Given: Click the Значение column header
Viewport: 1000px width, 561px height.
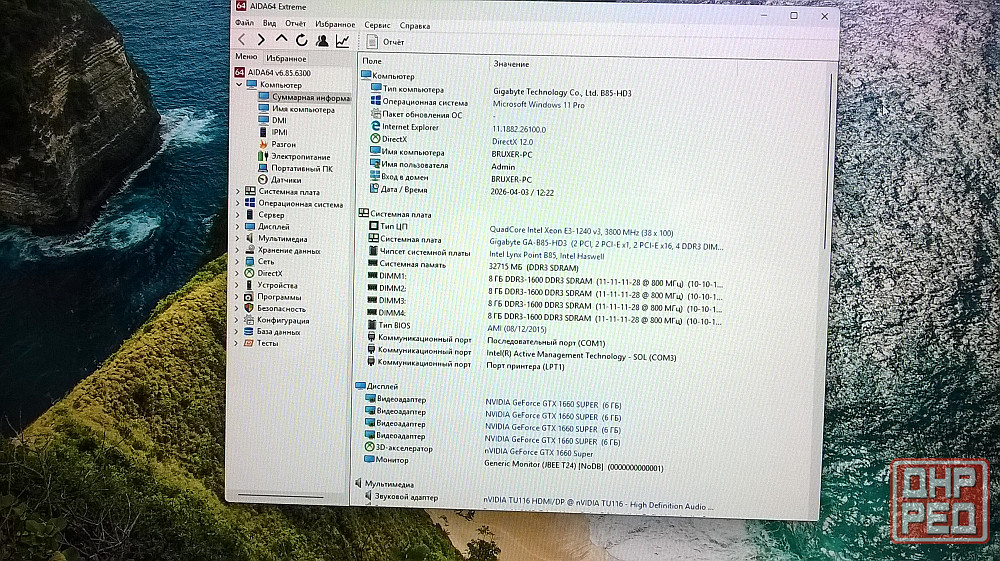Looking at the screenshot, I should tap(511, 64).
